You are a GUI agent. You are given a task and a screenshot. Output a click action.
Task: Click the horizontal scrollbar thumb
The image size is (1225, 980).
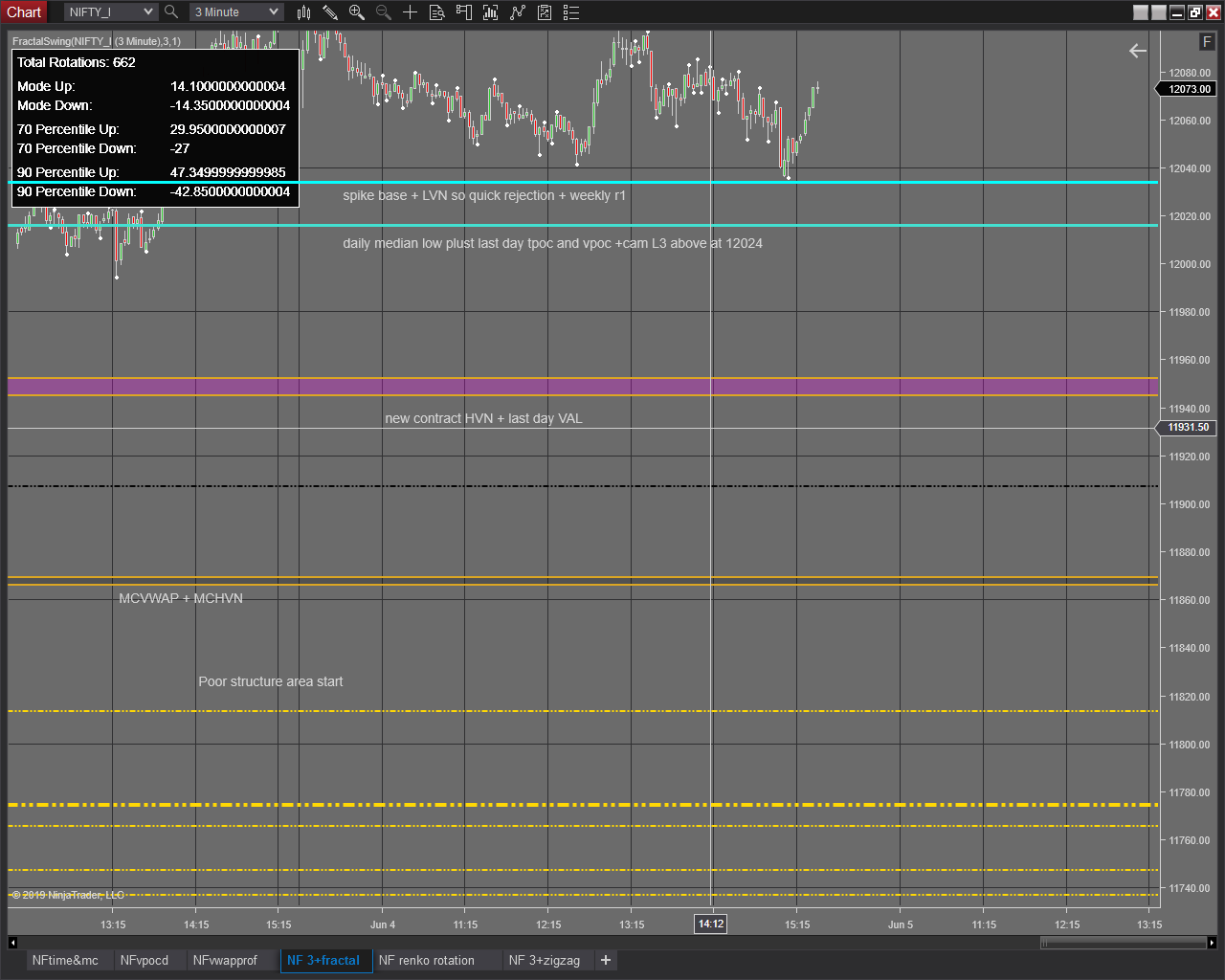point(1124,943)
